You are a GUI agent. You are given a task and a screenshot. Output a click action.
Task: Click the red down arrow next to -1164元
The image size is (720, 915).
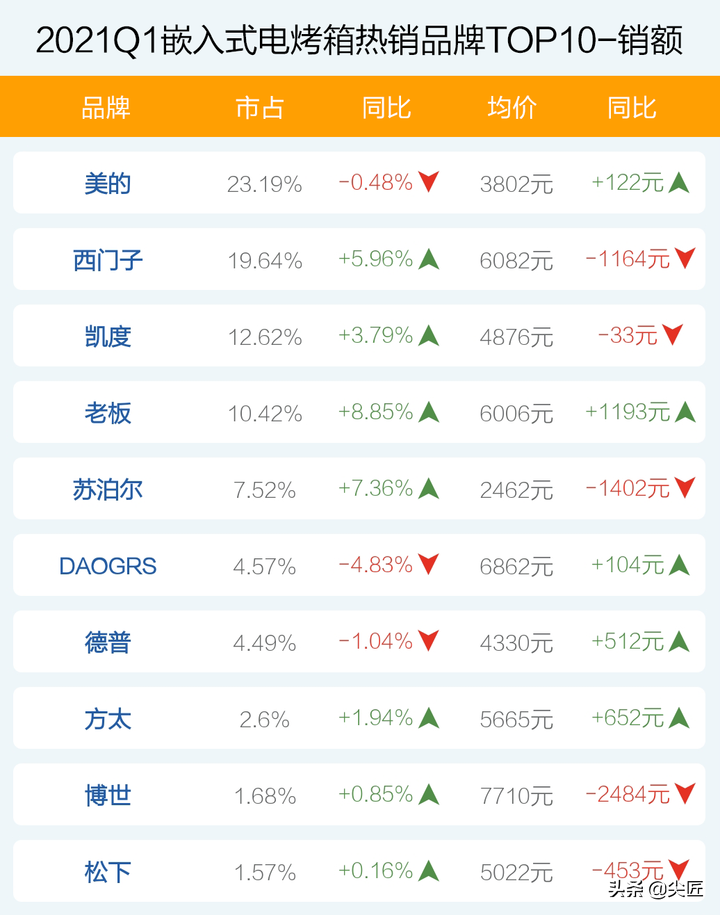[x=685, y=258]
